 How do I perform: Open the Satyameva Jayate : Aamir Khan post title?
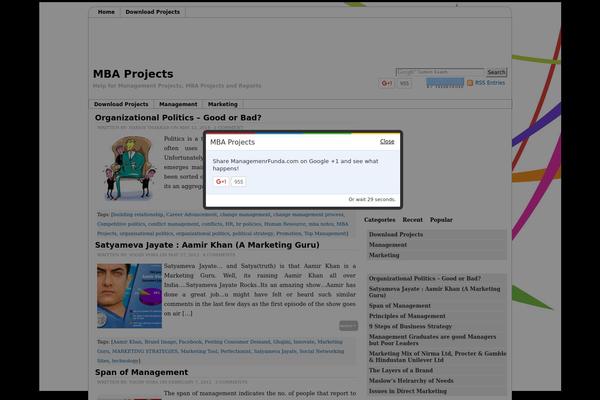point(207,245)
